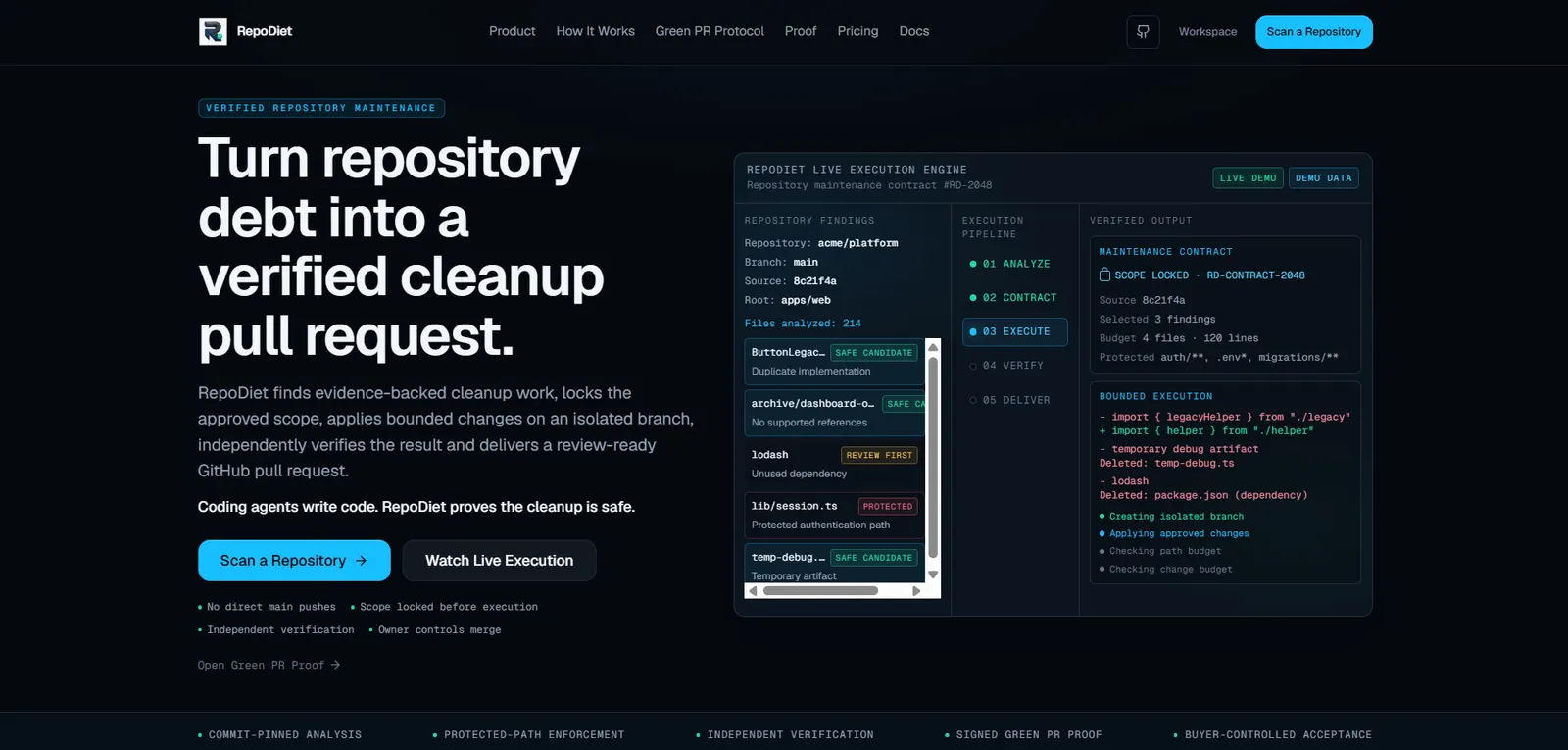This screenshot has height=750, width=1568.
Task: Click the vertical scrollbar of findings list
Action: point(933,458)
